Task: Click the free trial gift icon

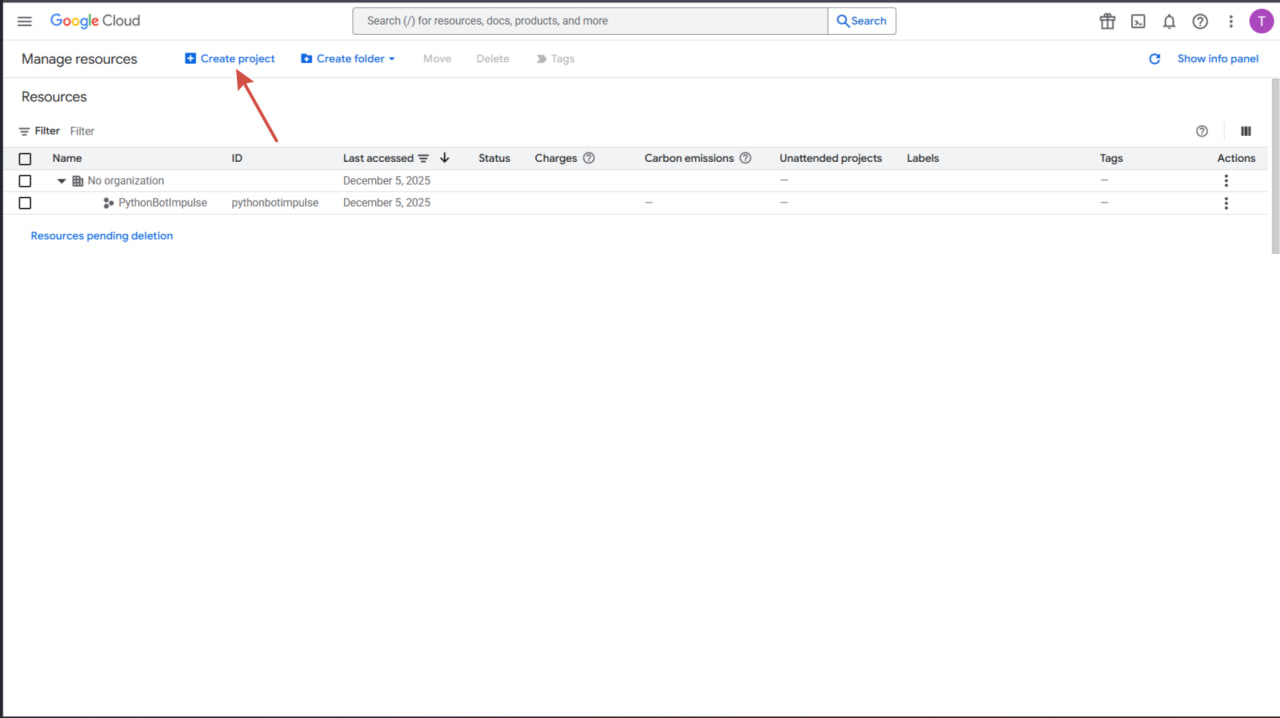Action: [1107, 21]
